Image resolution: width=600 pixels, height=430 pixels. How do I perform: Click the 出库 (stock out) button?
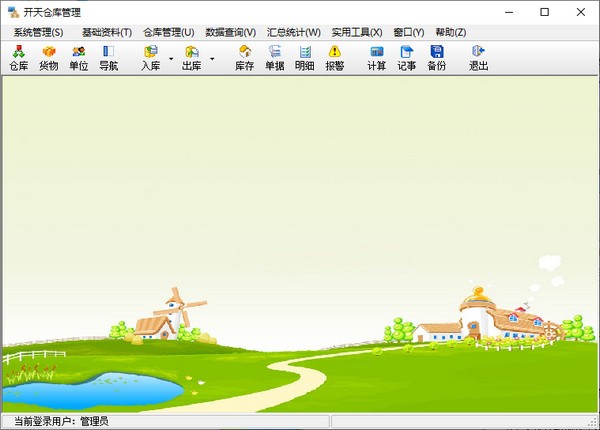pos(190,58)
